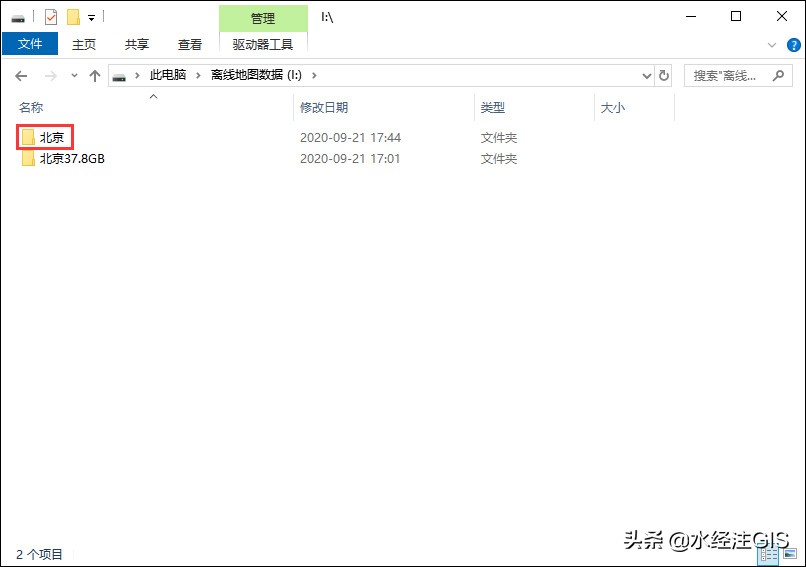Select the 北京 folder
This screenshot has height=567, width=806.
(x=52, y=137)
